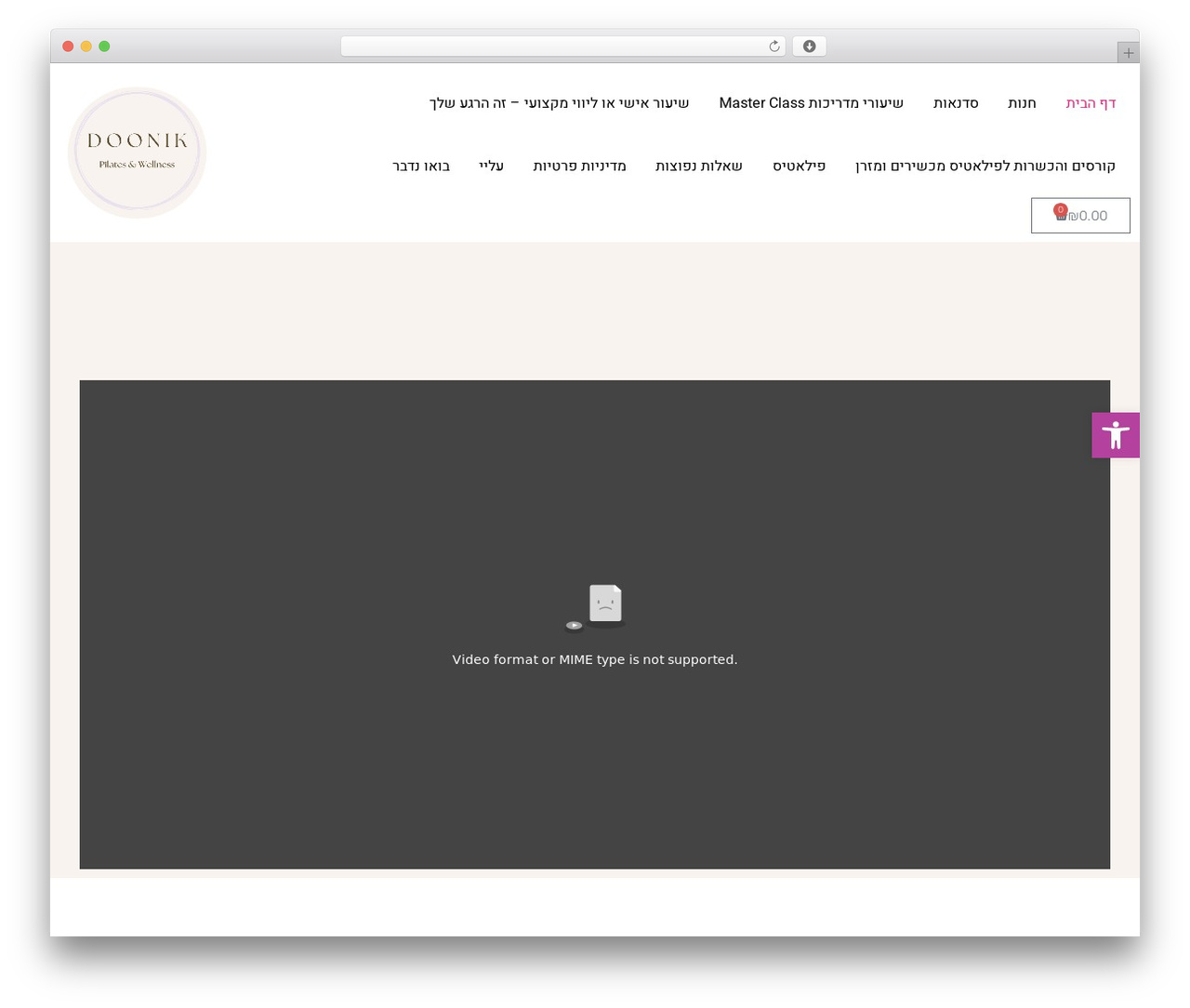
Task: Open the עליי page
Action: point(491,166)
